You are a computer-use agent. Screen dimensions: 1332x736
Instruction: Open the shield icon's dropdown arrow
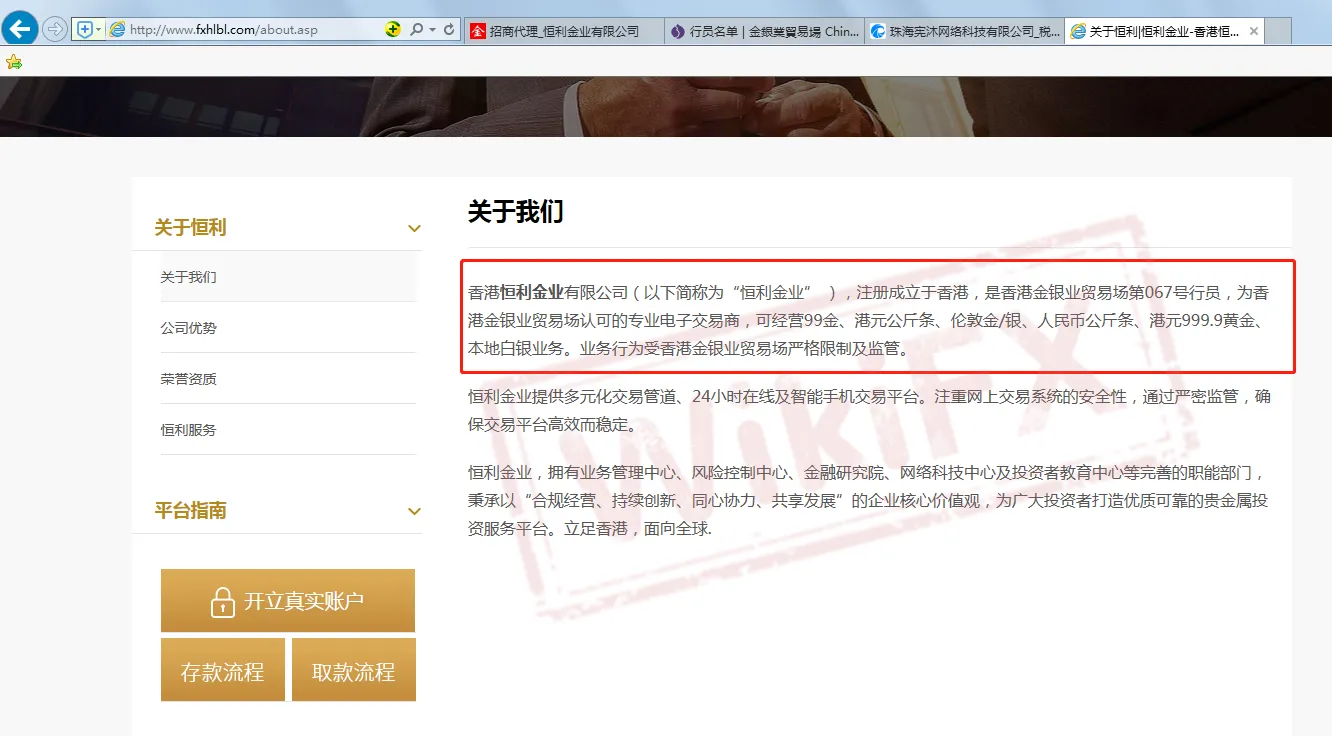98,30
